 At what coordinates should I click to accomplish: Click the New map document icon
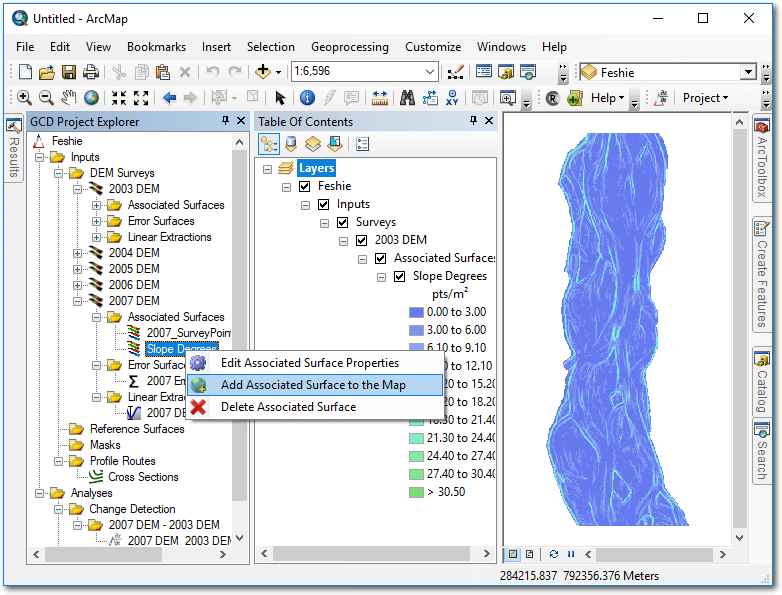pos(25,72)
